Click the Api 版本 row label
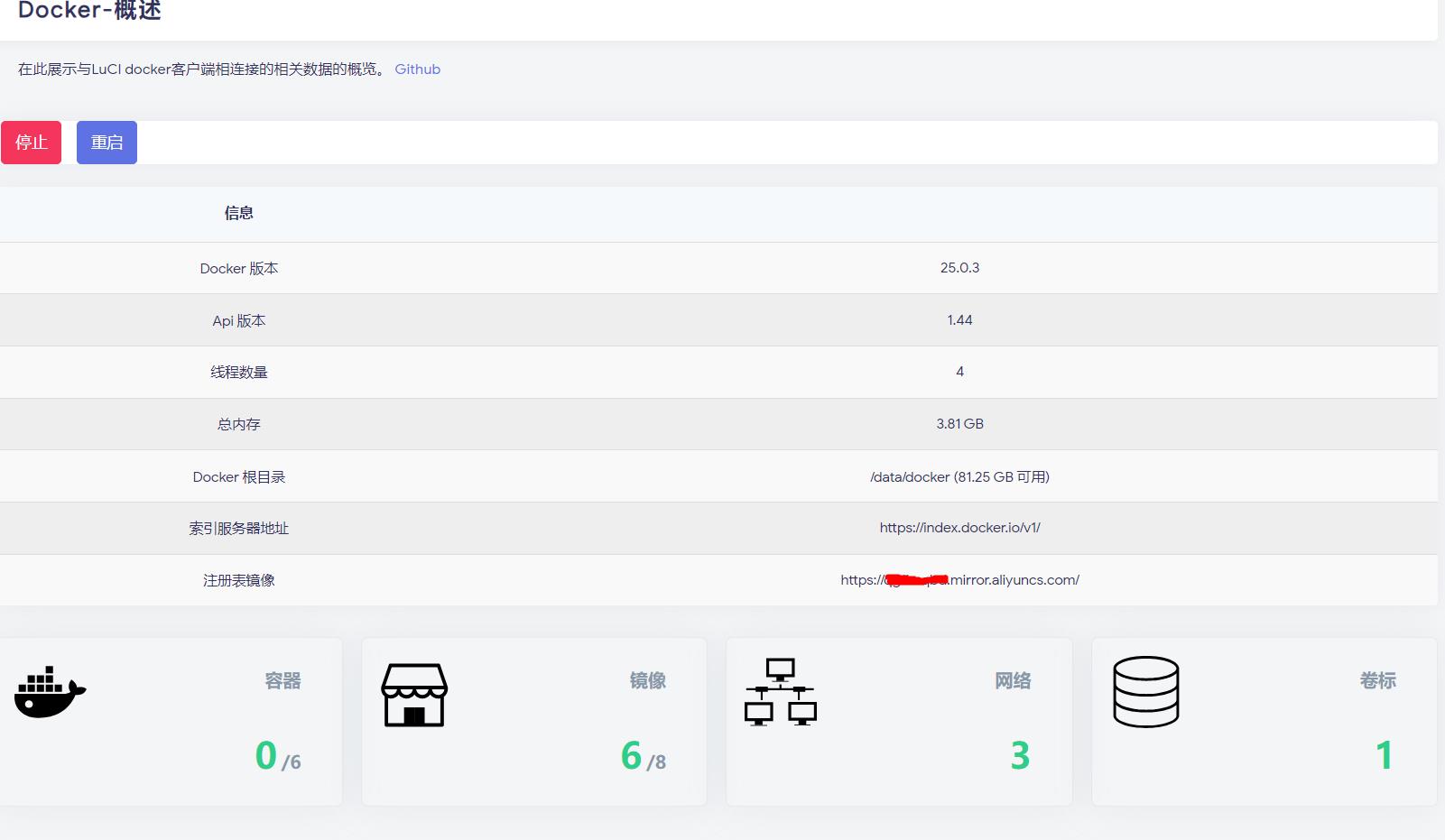The image size is (1445, 840). [x=239, y=320]
